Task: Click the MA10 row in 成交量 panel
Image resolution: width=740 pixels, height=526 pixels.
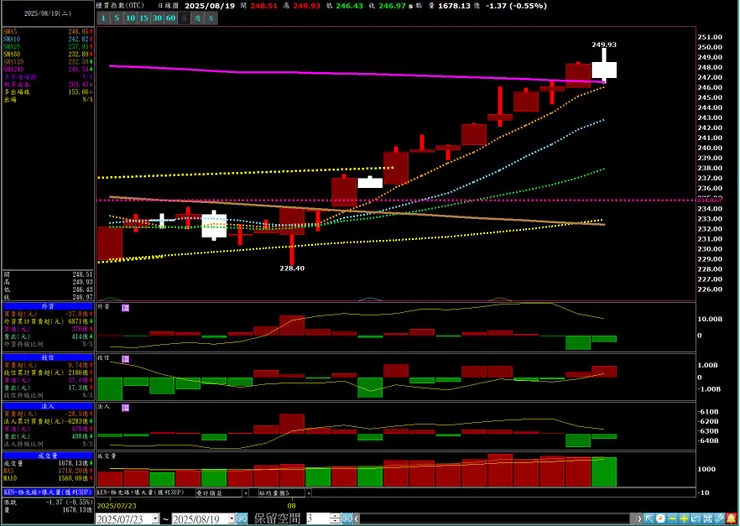Action: click(x=48, y=478)
